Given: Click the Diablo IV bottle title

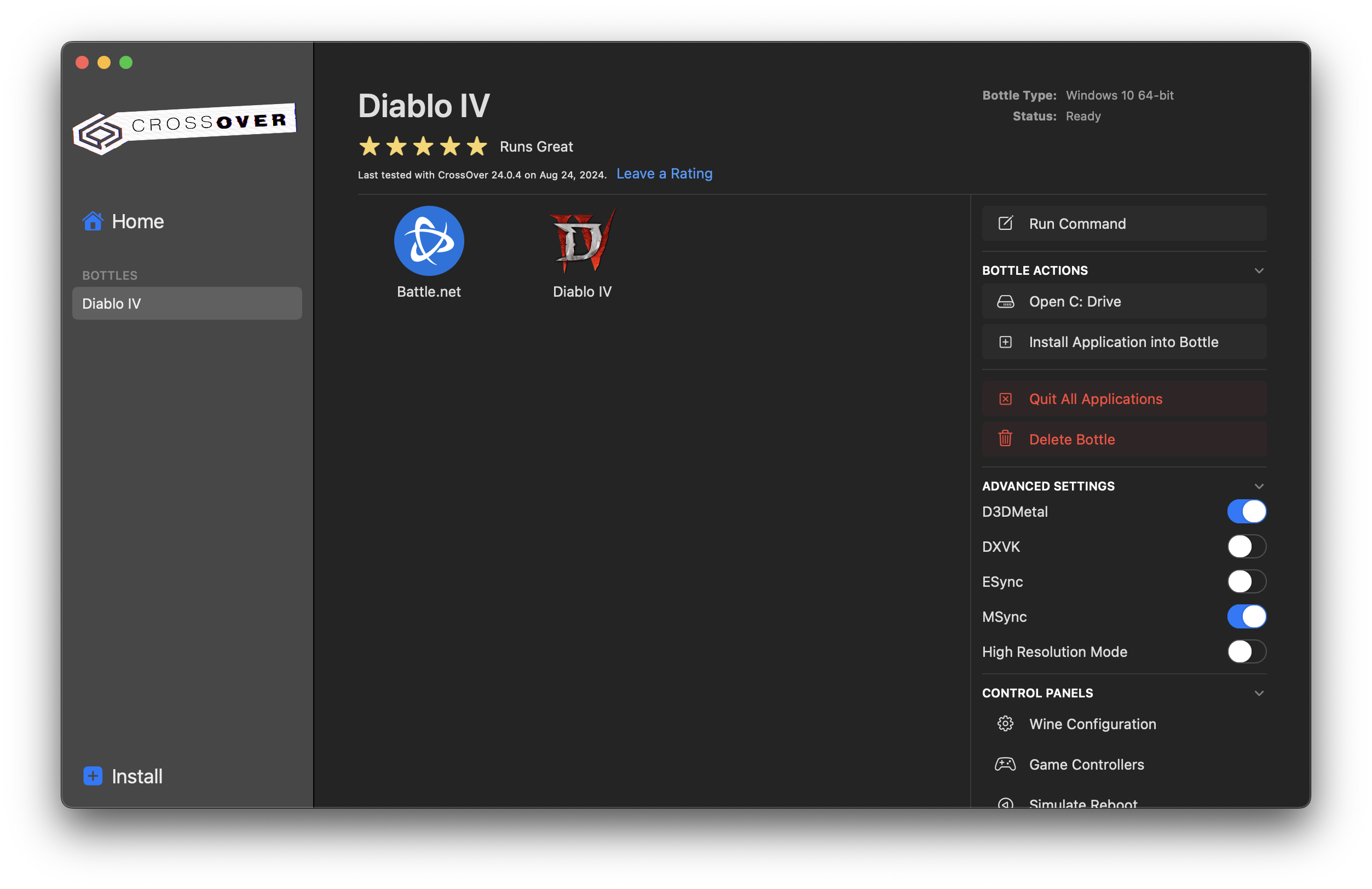Looking at the screenshot, I should click(424, 106).
